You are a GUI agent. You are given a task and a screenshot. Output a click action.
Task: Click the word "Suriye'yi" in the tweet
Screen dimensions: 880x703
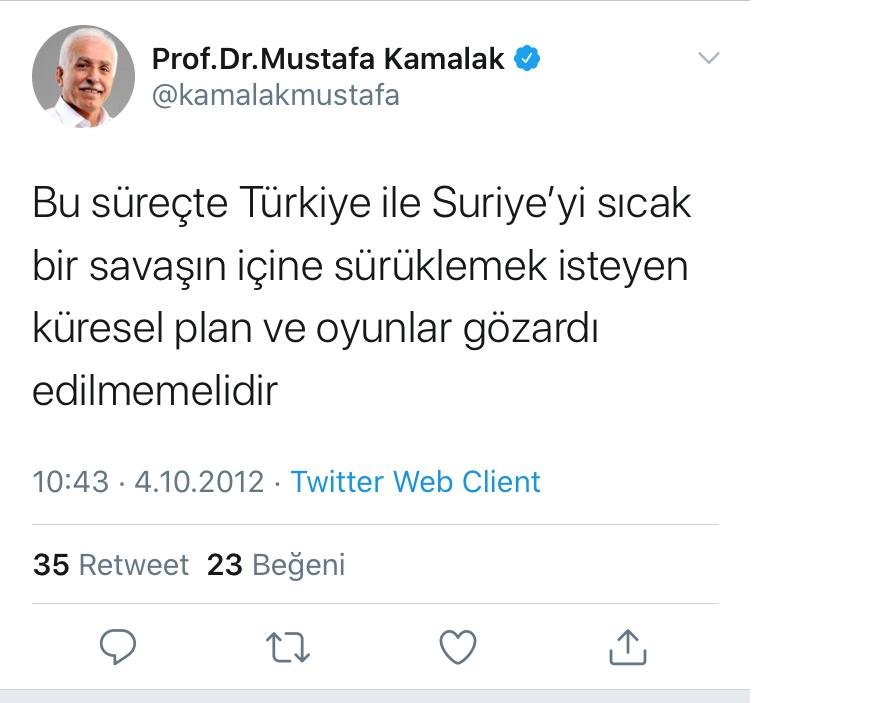(509, 204)
